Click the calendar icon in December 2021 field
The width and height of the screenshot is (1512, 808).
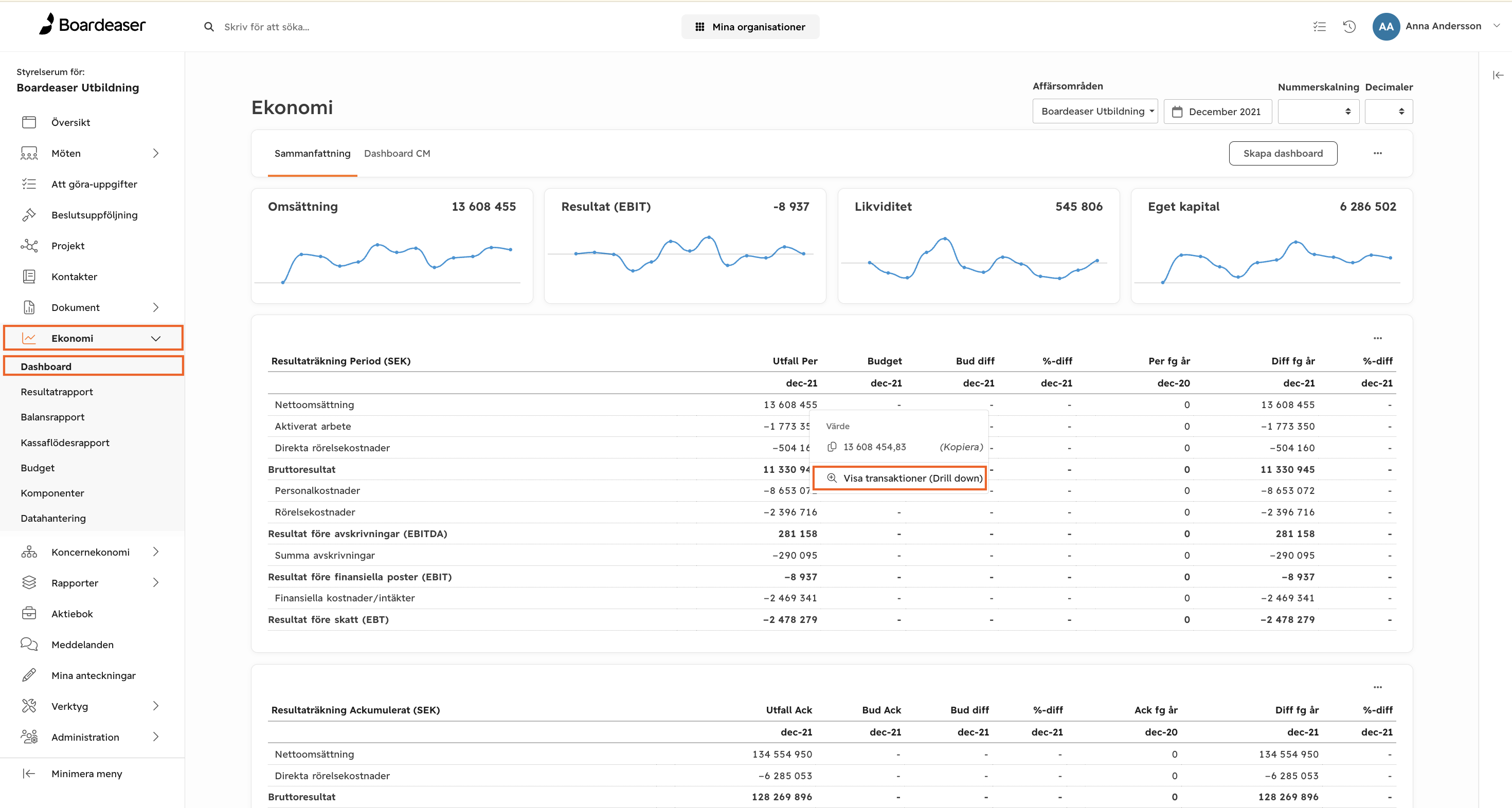(1177, 112)
